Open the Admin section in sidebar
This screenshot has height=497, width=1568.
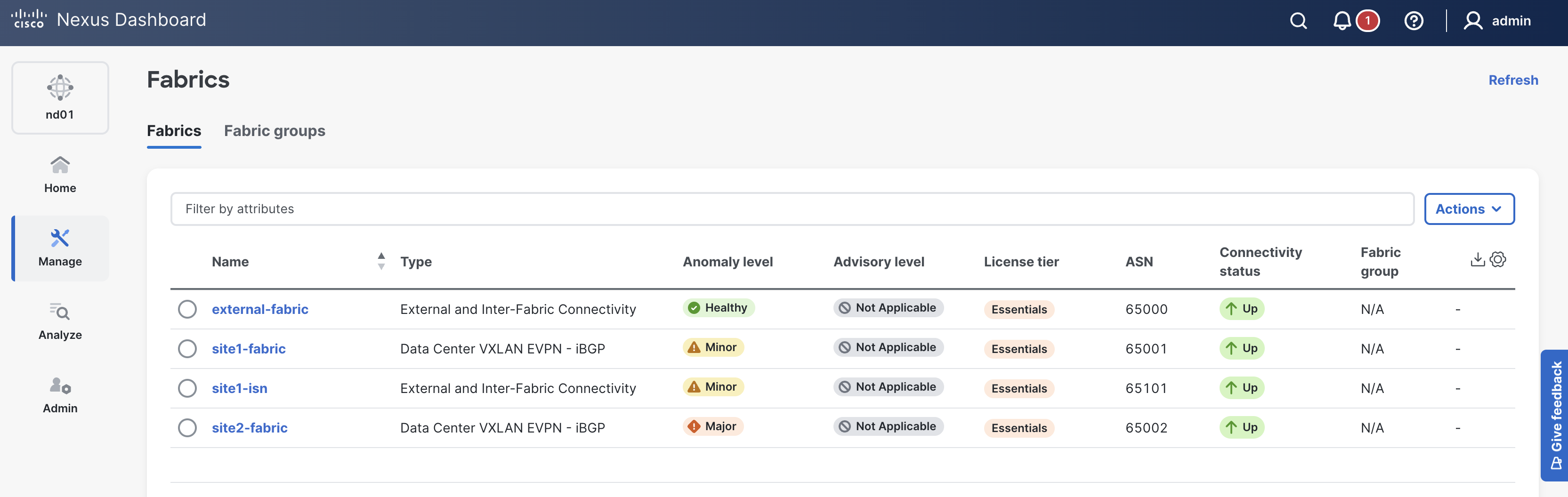click(x=60, y=395)
